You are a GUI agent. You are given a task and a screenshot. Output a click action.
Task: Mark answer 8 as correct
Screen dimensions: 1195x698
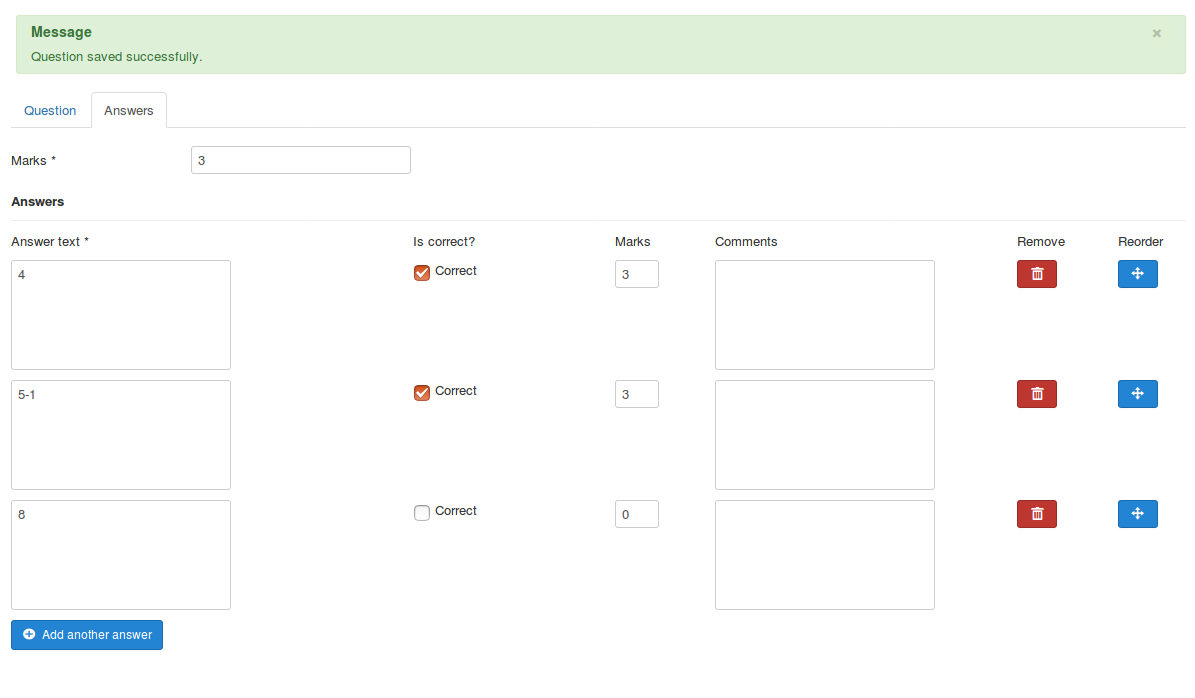coord(422,513)
